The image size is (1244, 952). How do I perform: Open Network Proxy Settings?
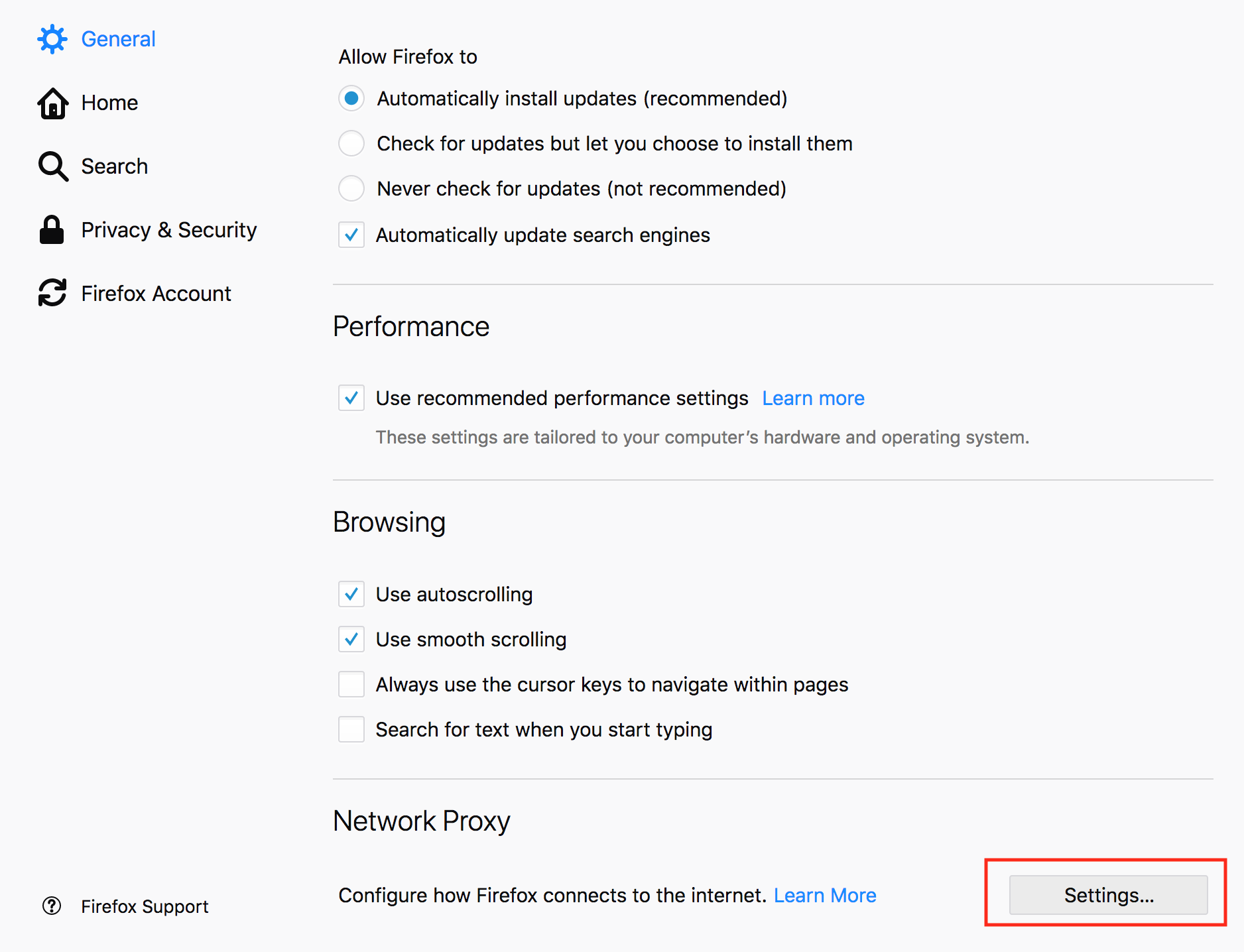(1106, 895)
